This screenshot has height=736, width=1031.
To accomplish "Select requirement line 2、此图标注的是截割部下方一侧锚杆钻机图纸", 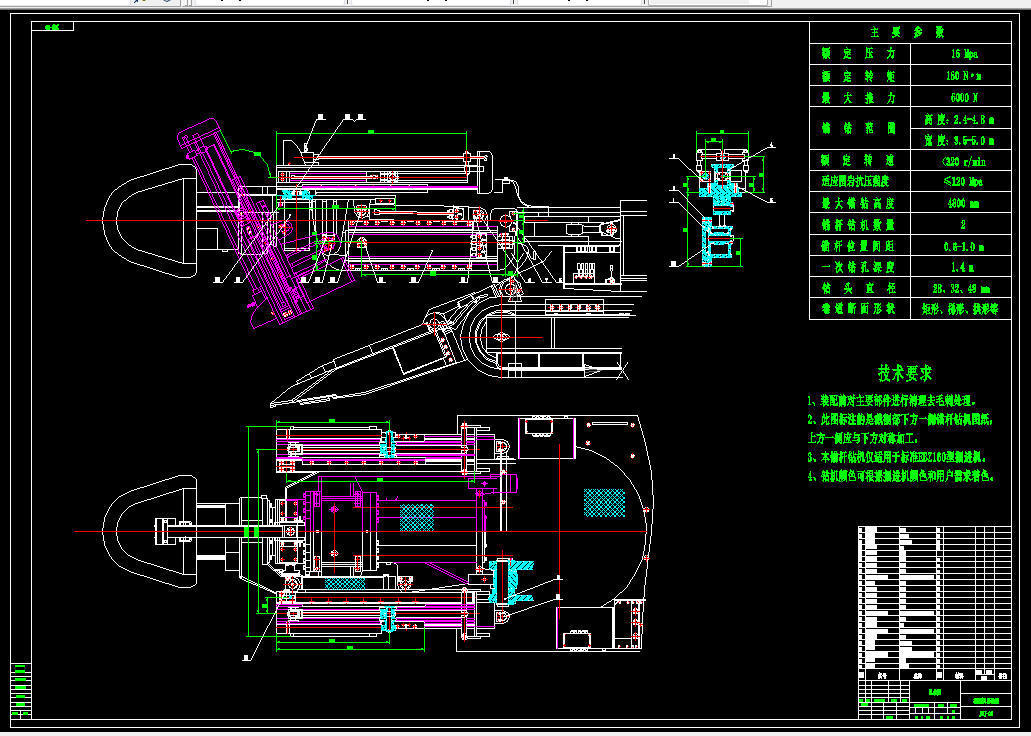I will [900, 419].
